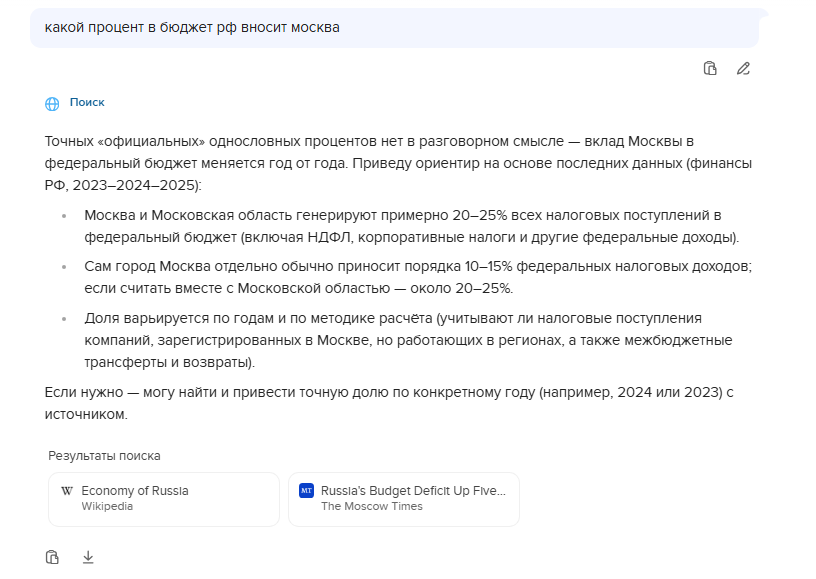Edit the user message with pencil icon

pos(743,69)
